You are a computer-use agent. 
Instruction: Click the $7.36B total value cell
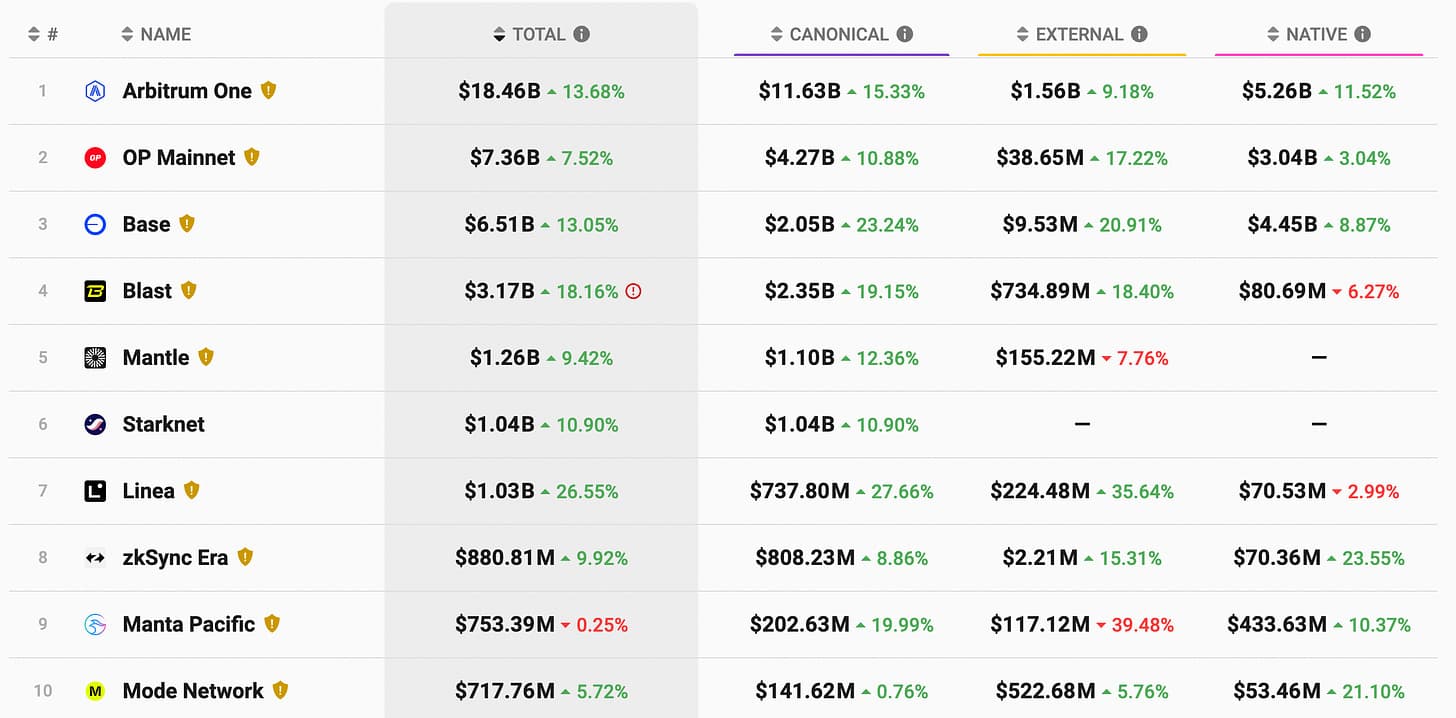(x=505, y=158)
